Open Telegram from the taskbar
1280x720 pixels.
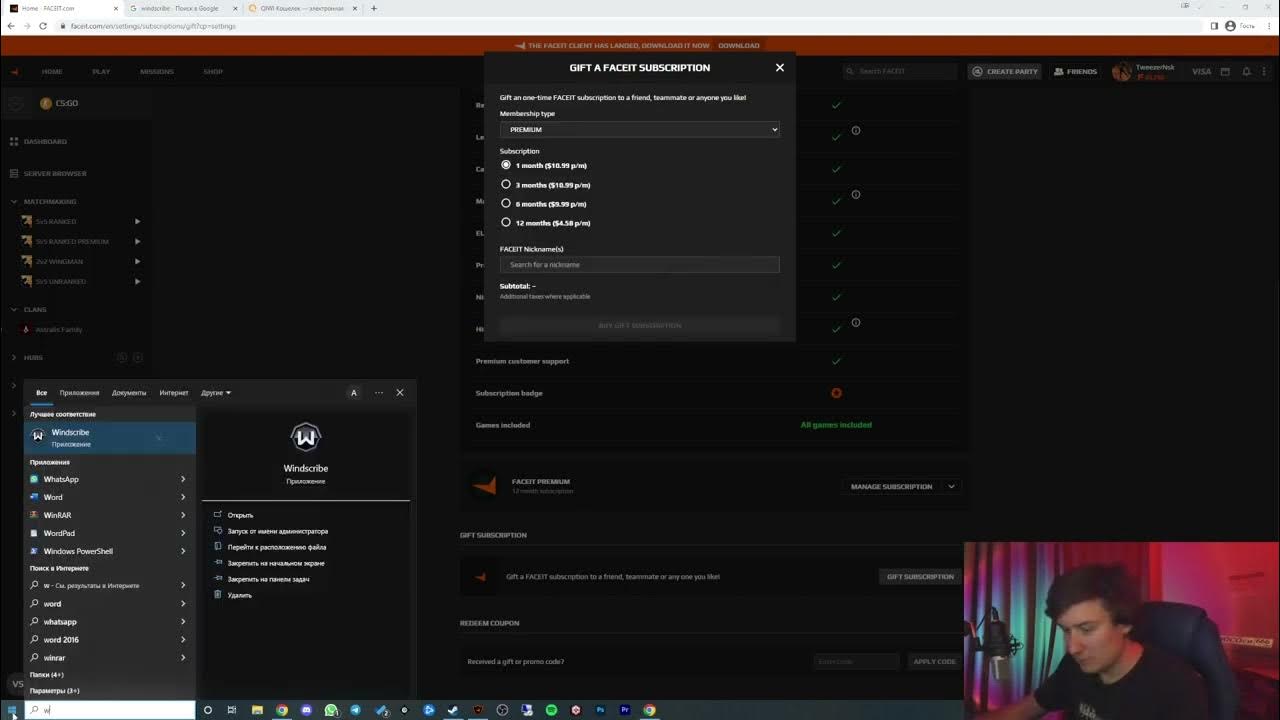click(355, 711)
